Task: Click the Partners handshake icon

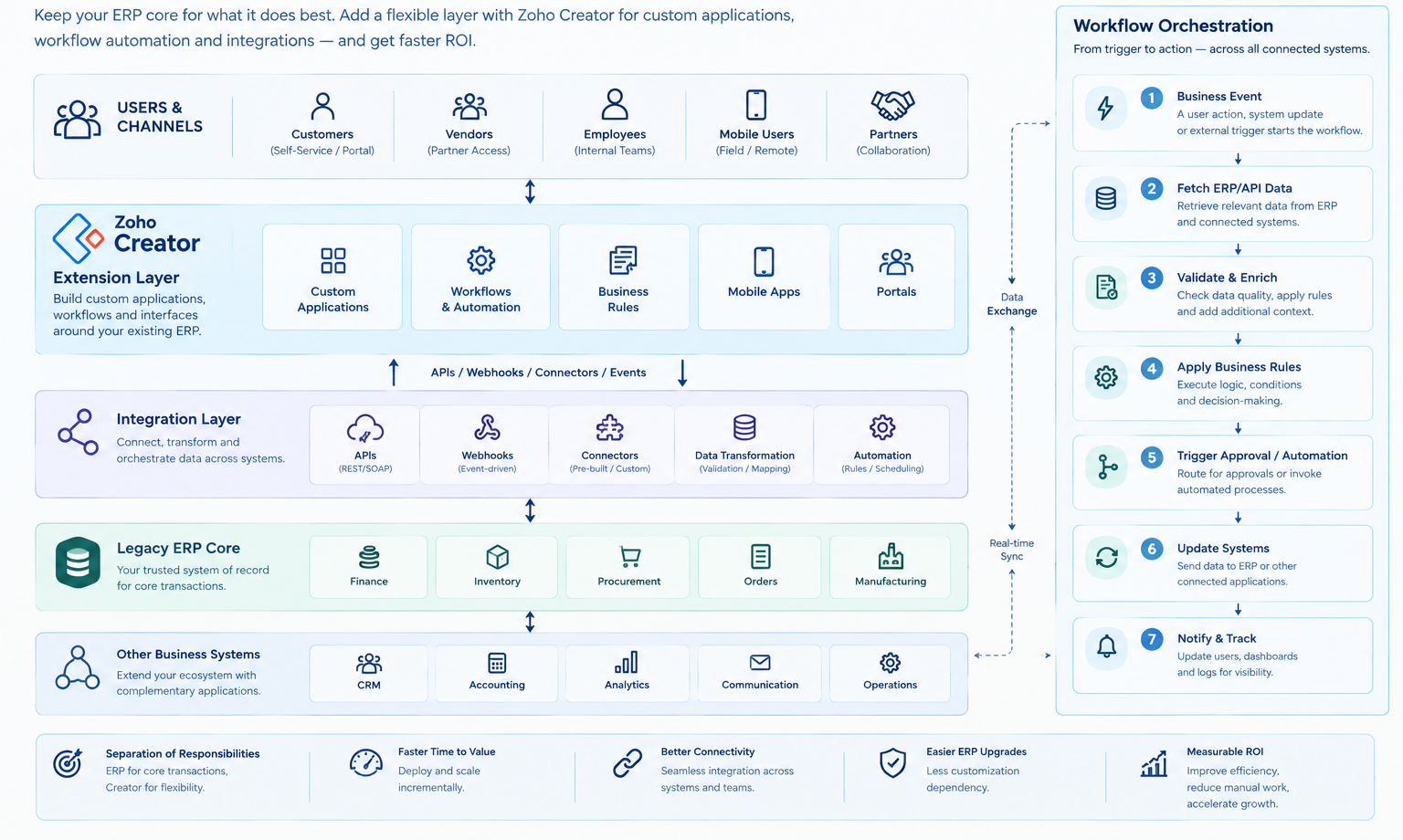Action: (x=892, y=105)
